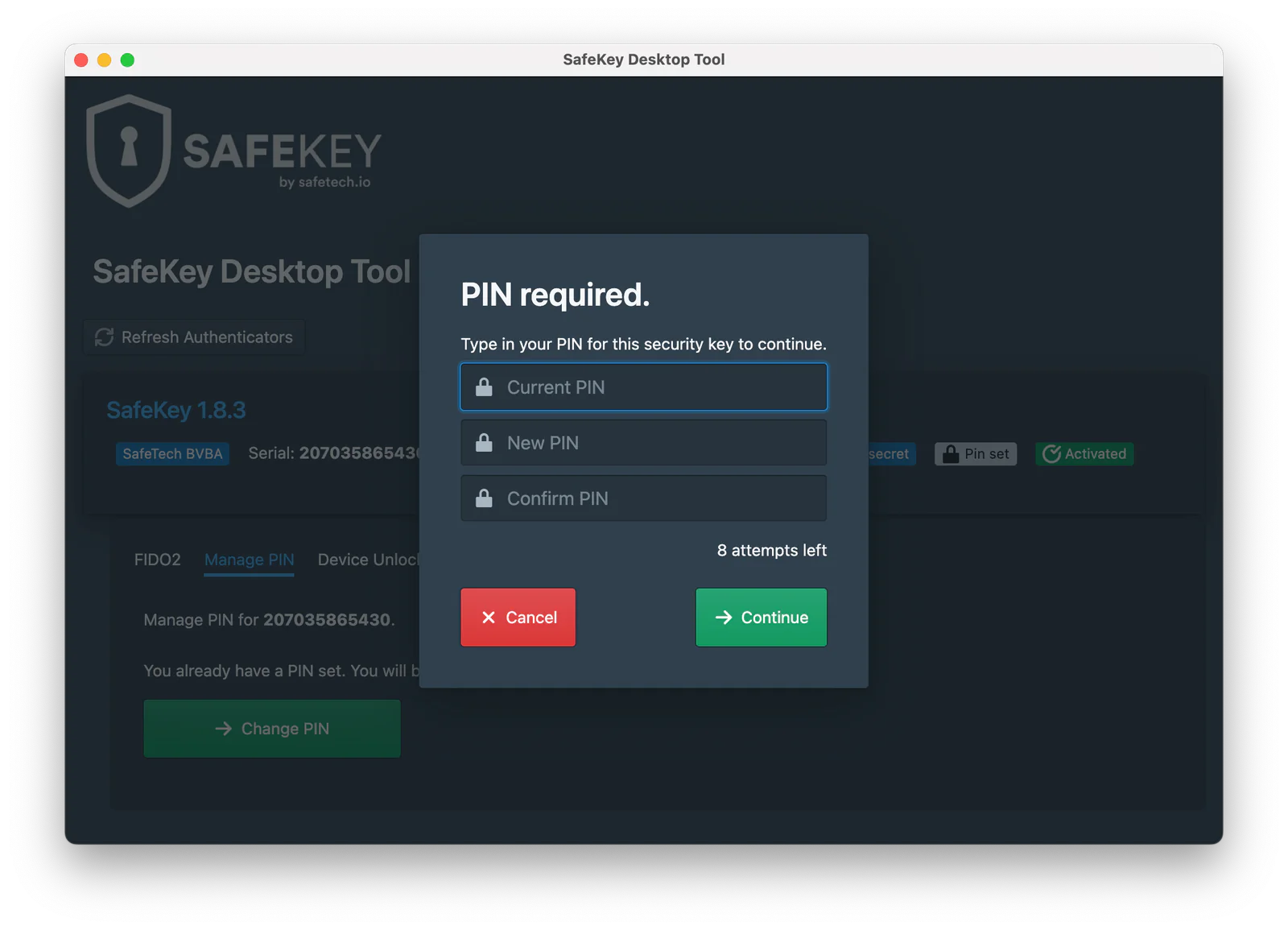This screenshot has height=930, width=1288.
Task: Click the checkmark icon in Activated badge
Action: click(1051, 454)
